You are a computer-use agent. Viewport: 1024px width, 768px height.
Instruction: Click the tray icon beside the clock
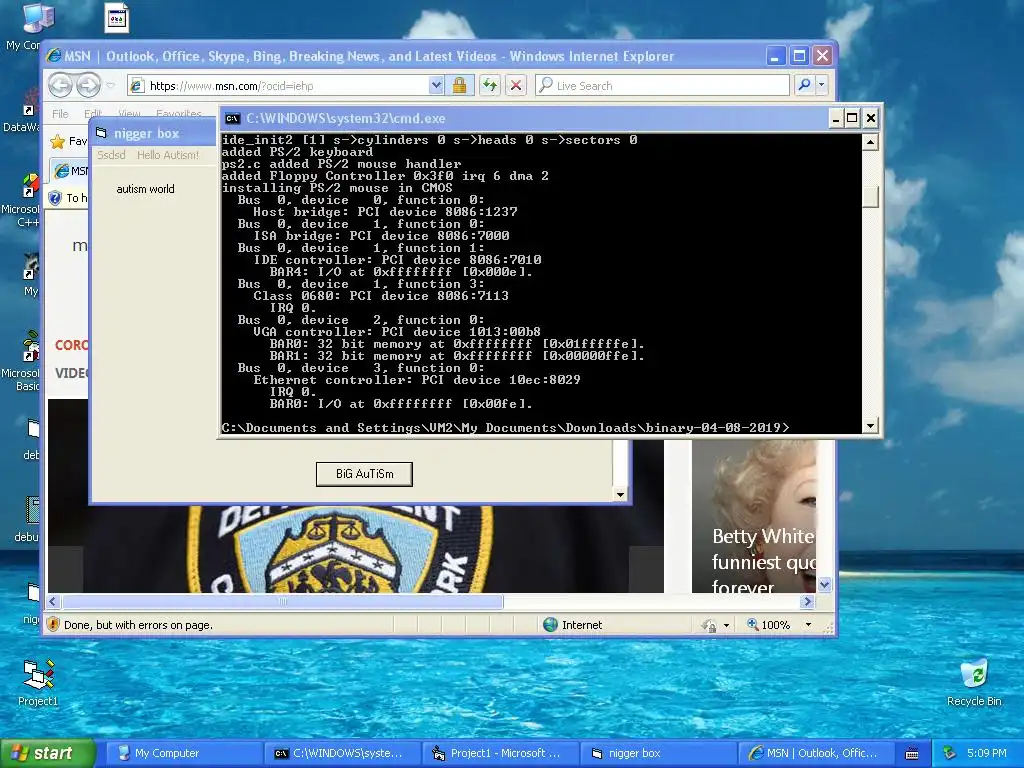pyautogui.click(x=950, y=753)
